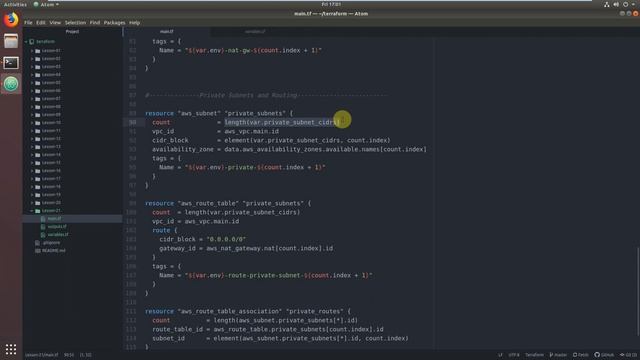Open Git panel indicator in status bar

click(x=628, y=355)
